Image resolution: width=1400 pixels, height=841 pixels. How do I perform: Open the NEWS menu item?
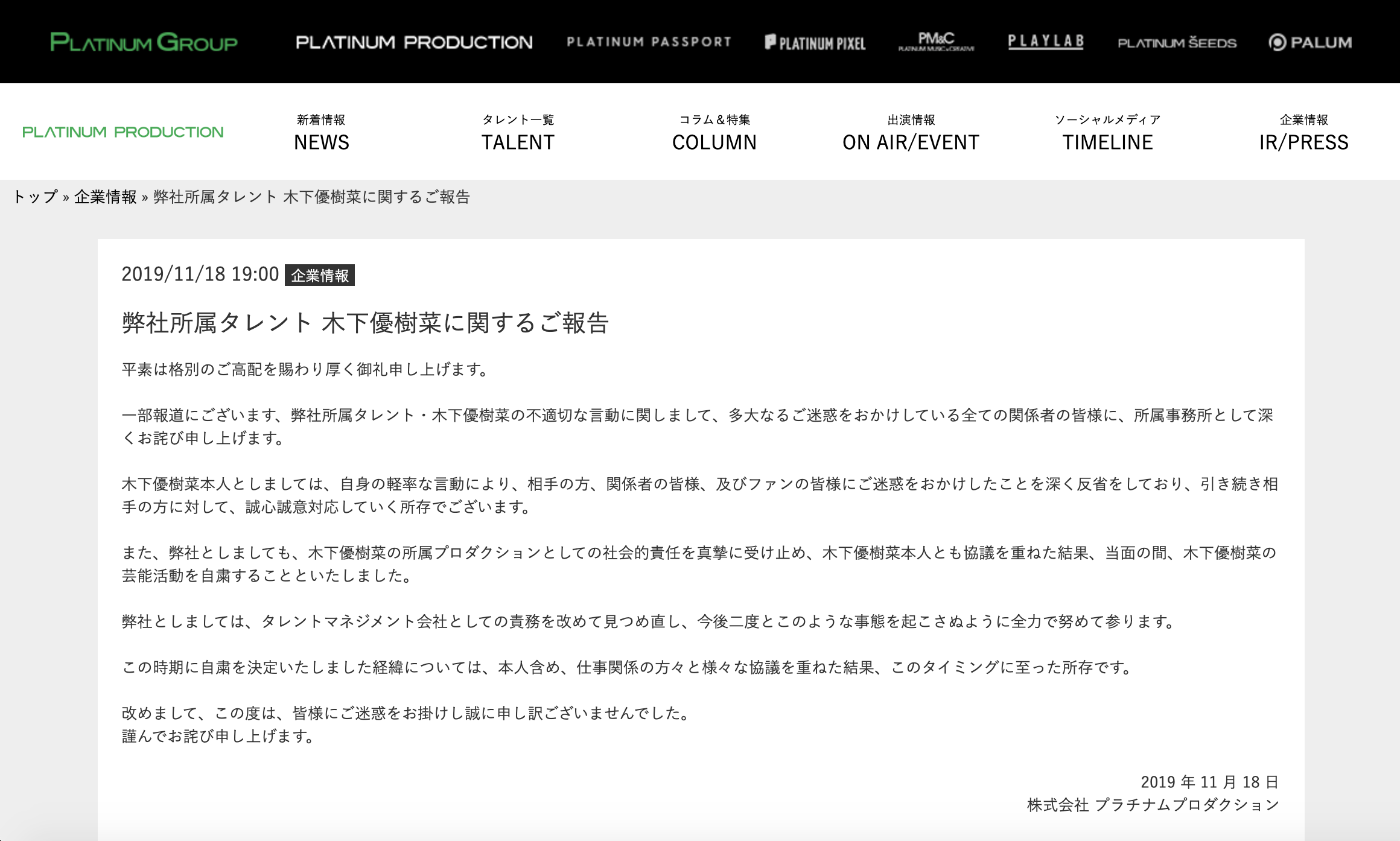(x=322, y=133)
